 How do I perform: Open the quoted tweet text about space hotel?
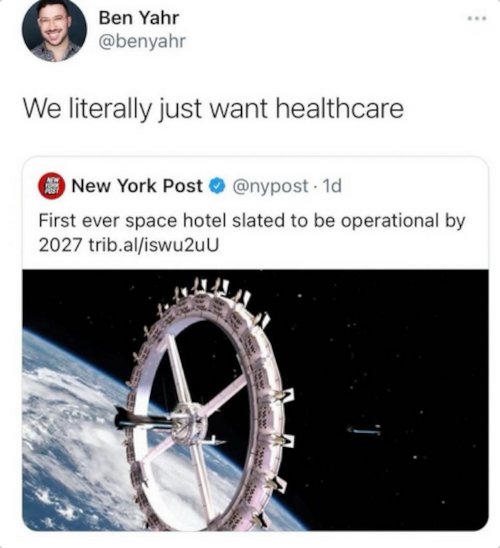click(252, 233)
